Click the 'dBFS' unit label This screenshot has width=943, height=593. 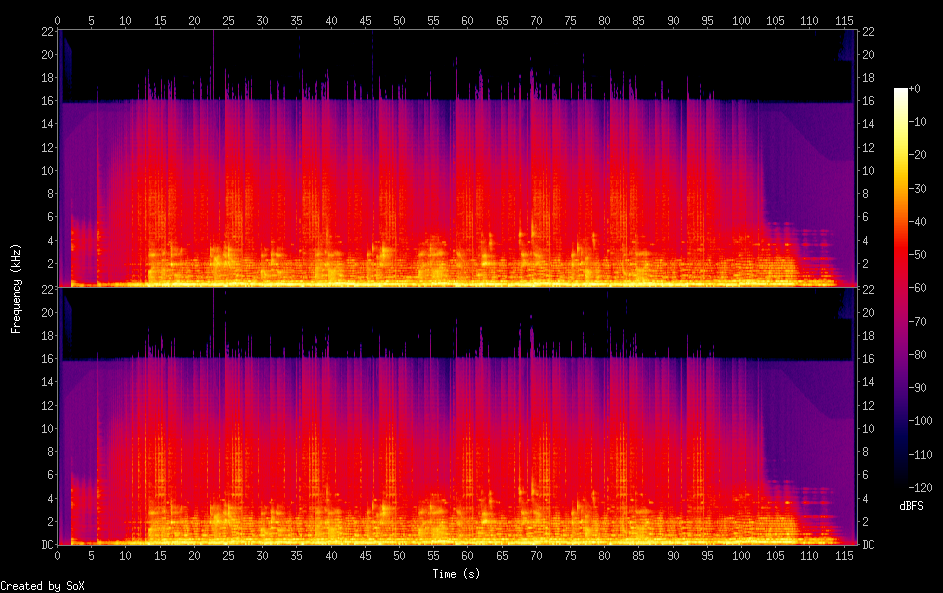[911, 506]
